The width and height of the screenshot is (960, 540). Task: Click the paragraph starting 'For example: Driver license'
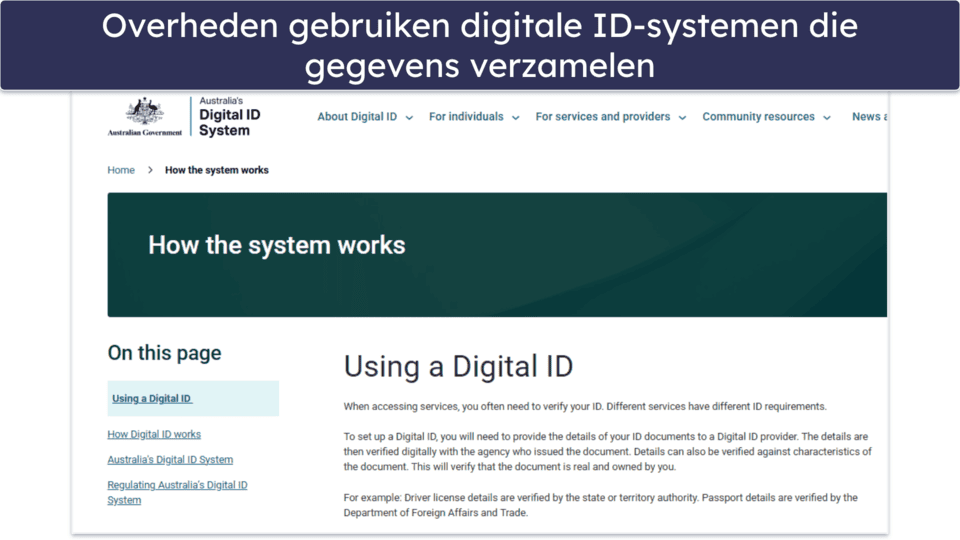(601, 505)
